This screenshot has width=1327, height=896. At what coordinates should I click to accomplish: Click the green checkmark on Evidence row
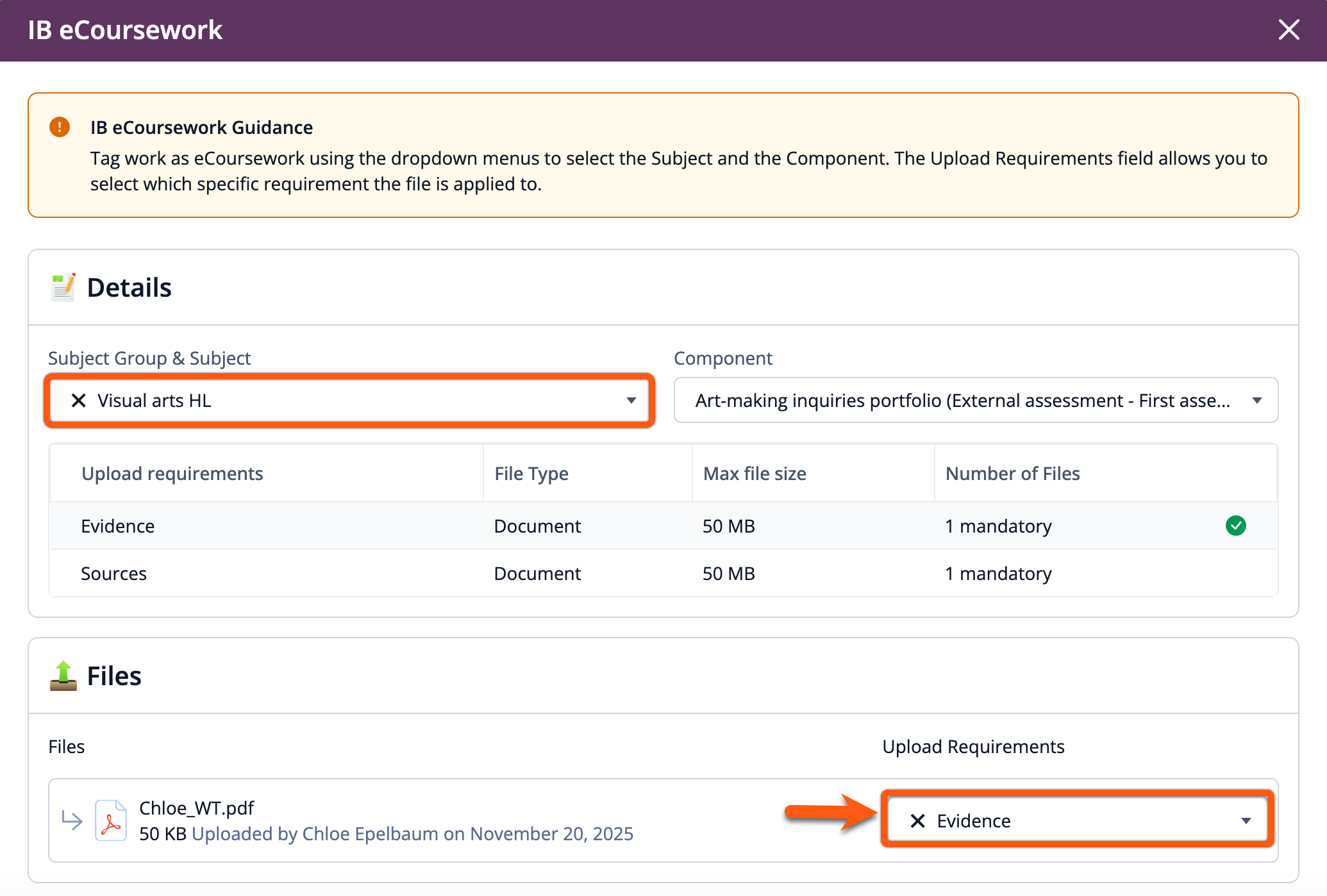click(1235, 526)
